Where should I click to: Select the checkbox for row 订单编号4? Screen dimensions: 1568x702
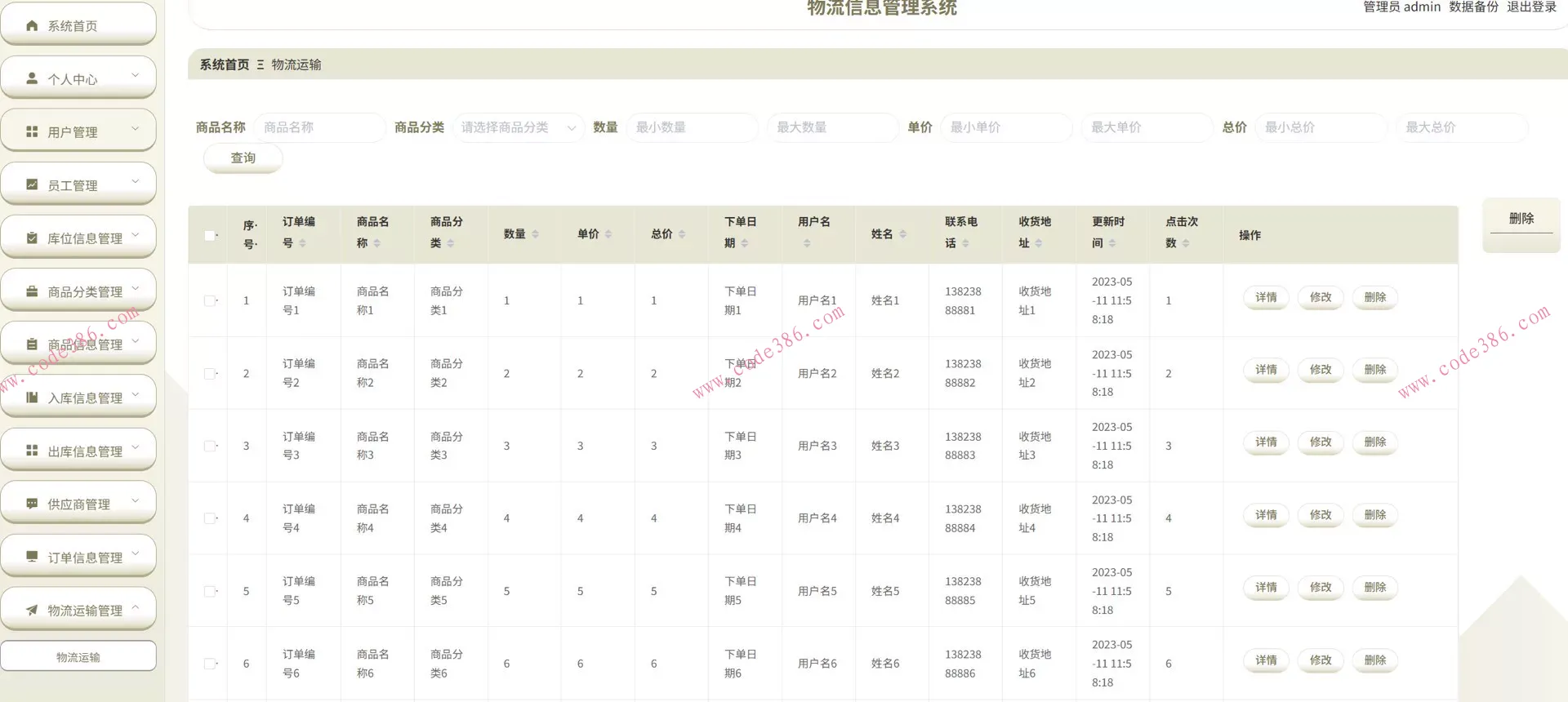click(210, 518)
